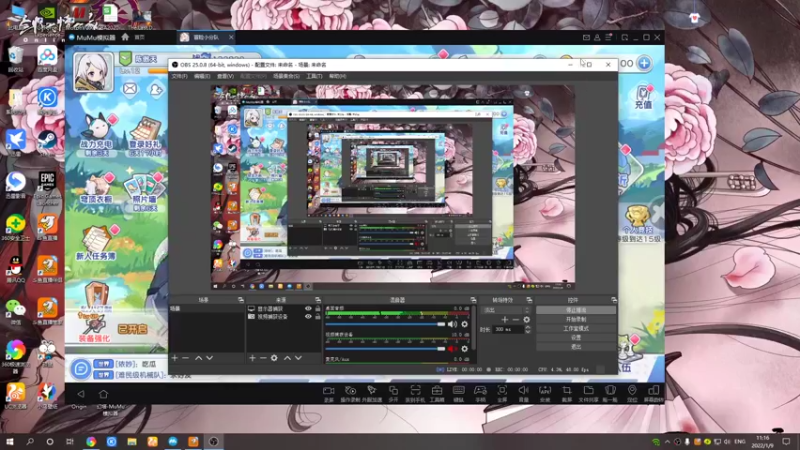Click desktop audio volume slider in mixer

pos(385,324)
